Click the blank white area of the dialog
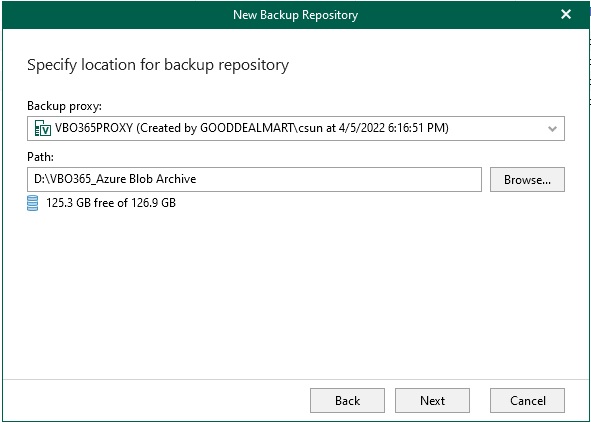Viewport: 591px width, 423px height. point(296,294)
